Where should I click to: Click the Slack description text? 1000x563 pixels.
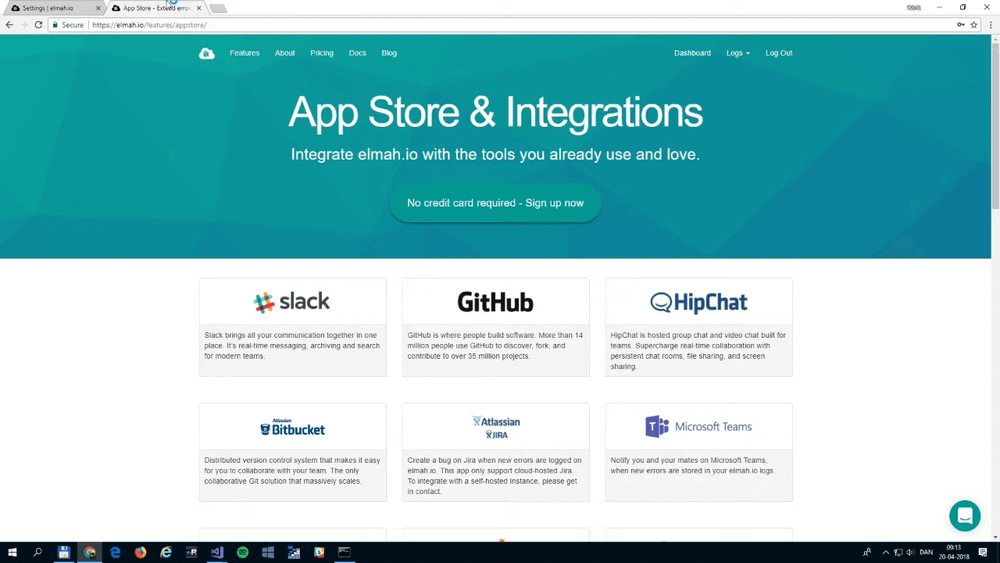pos(292,346)
